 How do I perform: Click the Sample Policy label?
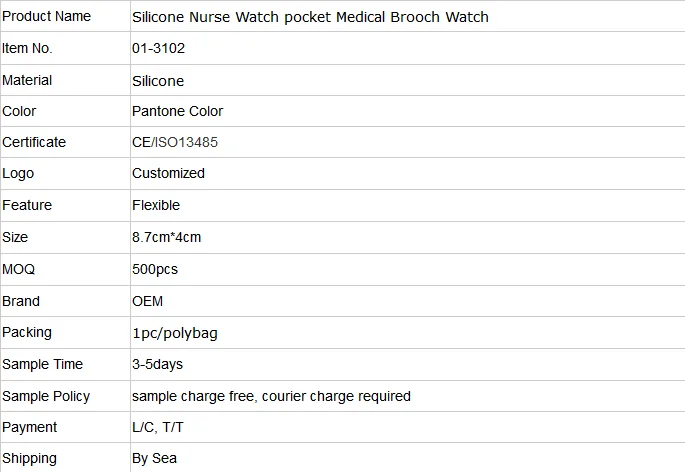pyautogui.click(x=46, y=396)
